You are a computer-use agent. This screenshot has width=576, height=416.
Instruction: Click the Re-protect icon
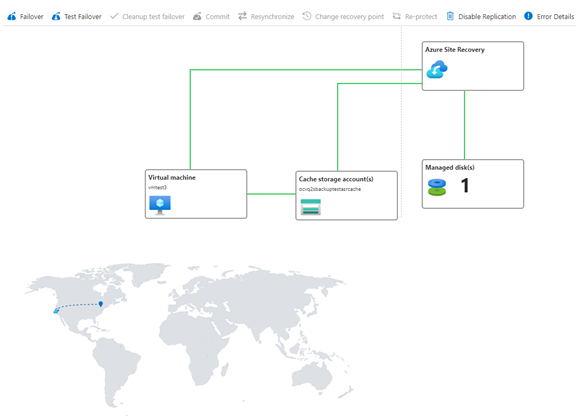(397, 16)
